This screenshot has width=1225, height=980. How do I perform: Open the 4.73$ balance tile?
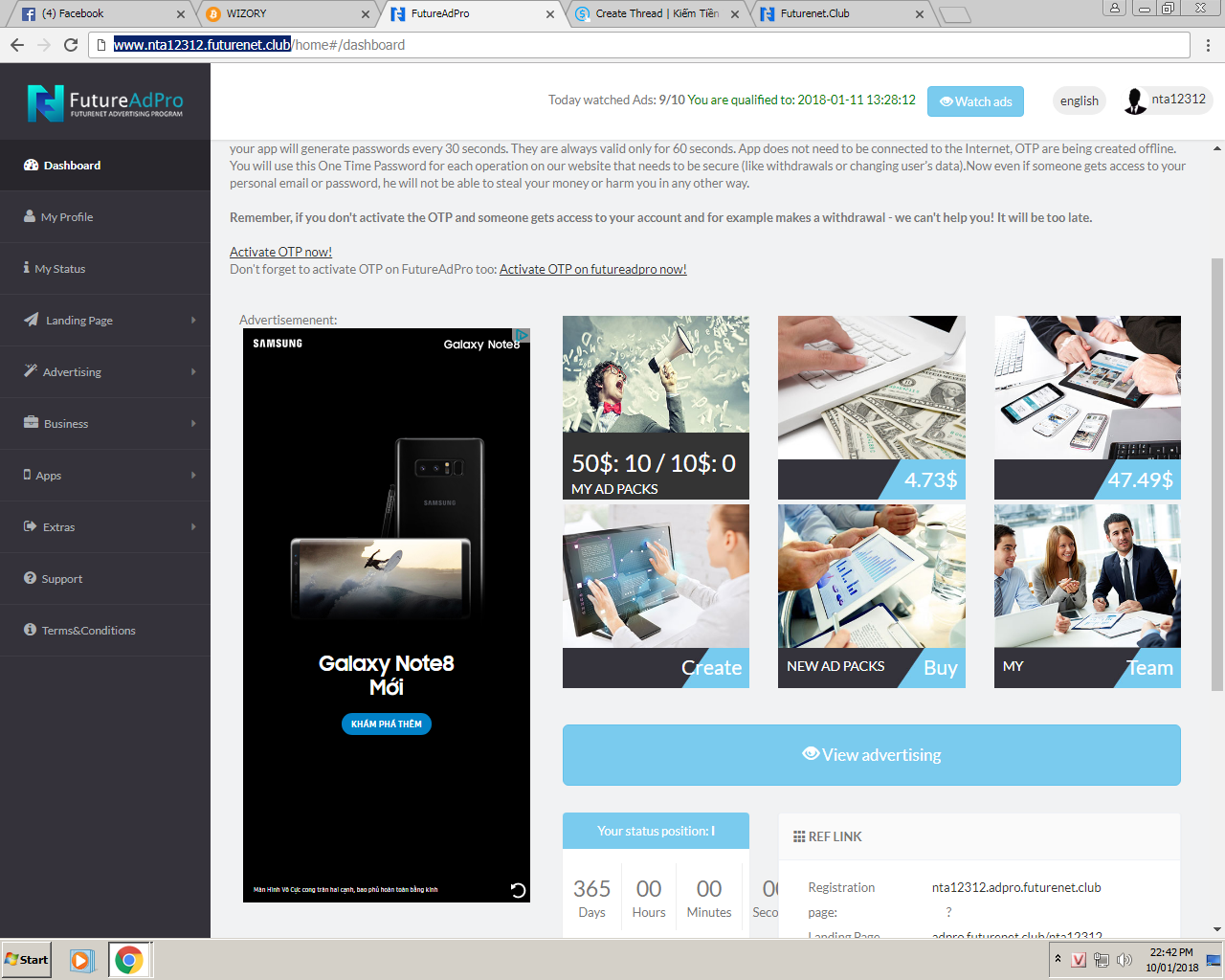pos(872,408)
